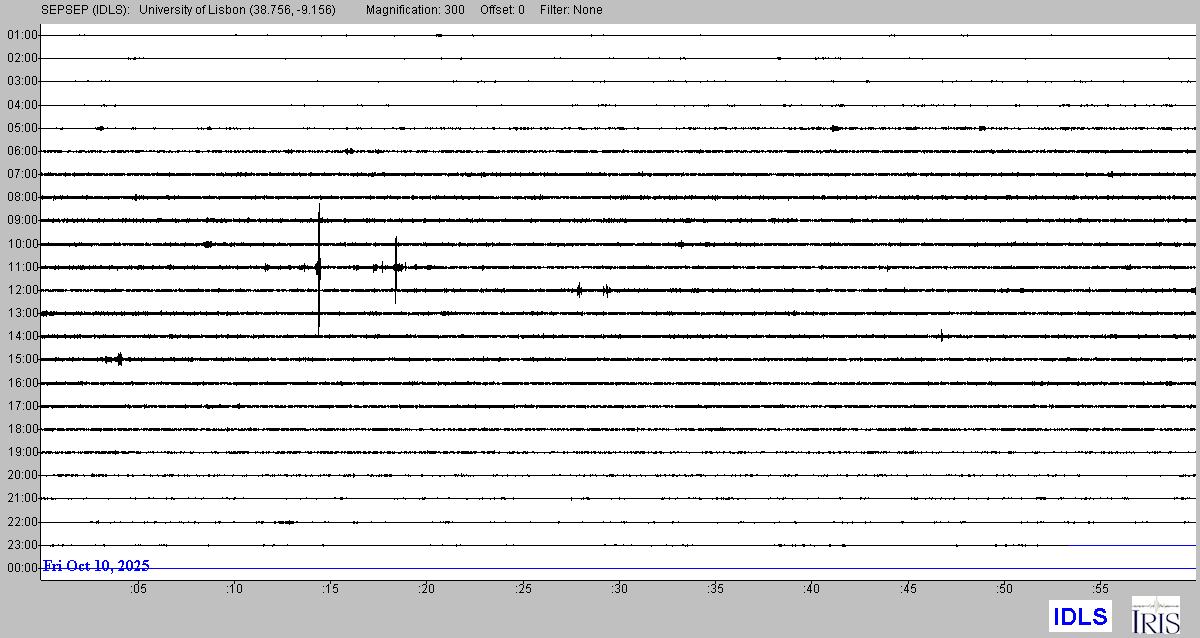Click the :55 minute axis tick label
This screenshot has height=638, width=1200.
pyautogui.click(x=1100, y=588)
